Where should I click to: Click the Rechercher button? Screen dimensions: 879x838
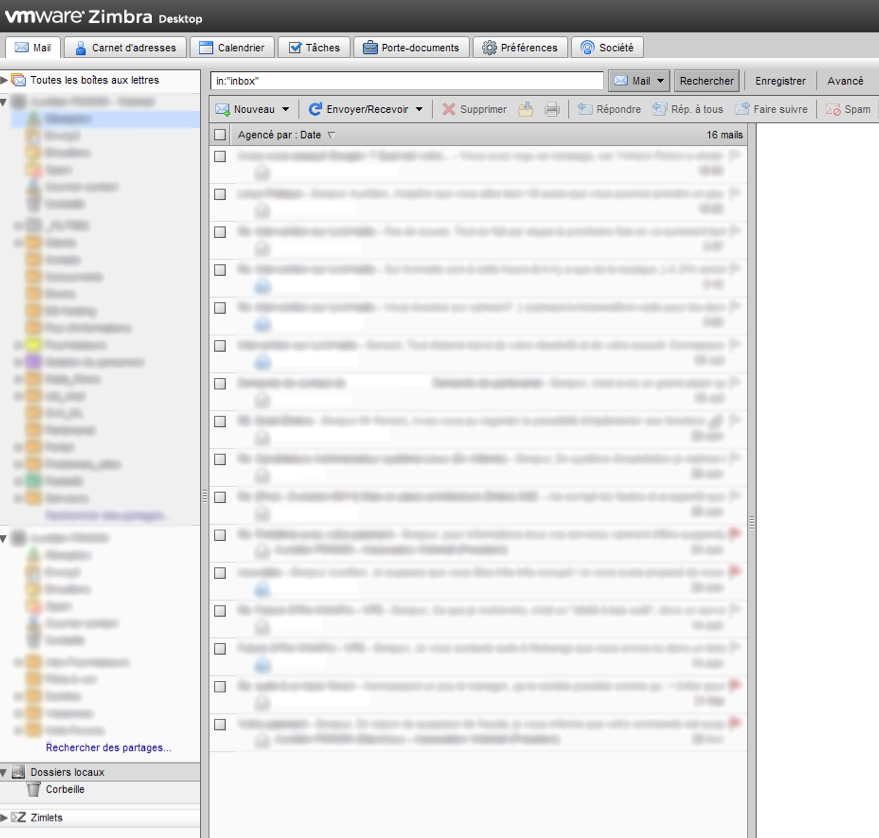(706, 81)
